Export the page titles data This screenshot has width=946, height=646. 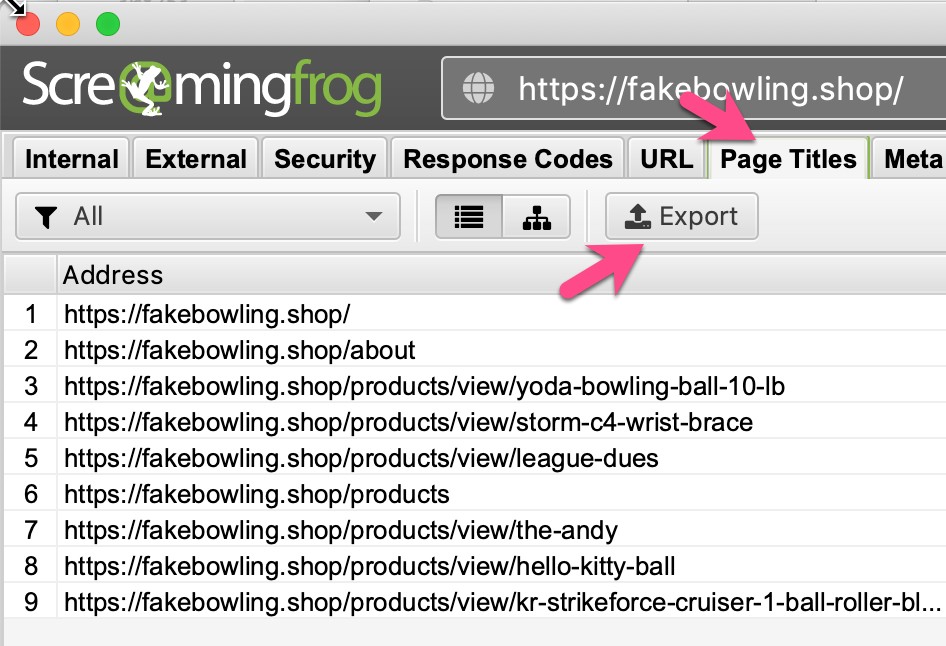point(681,217)
